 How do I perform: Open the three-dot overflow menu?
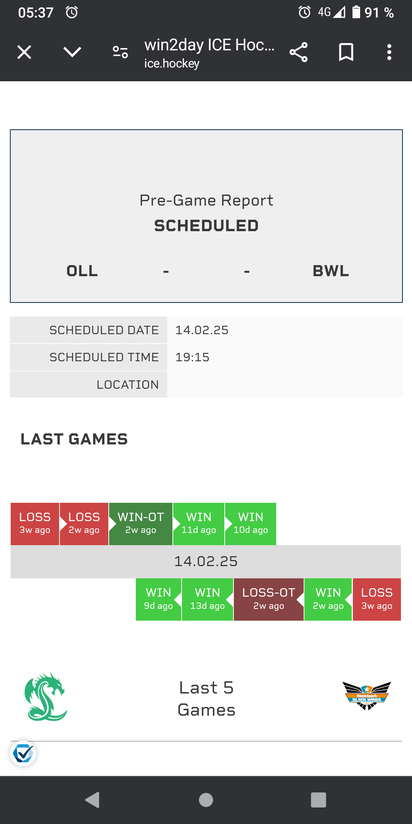click(x=389, y=52)
